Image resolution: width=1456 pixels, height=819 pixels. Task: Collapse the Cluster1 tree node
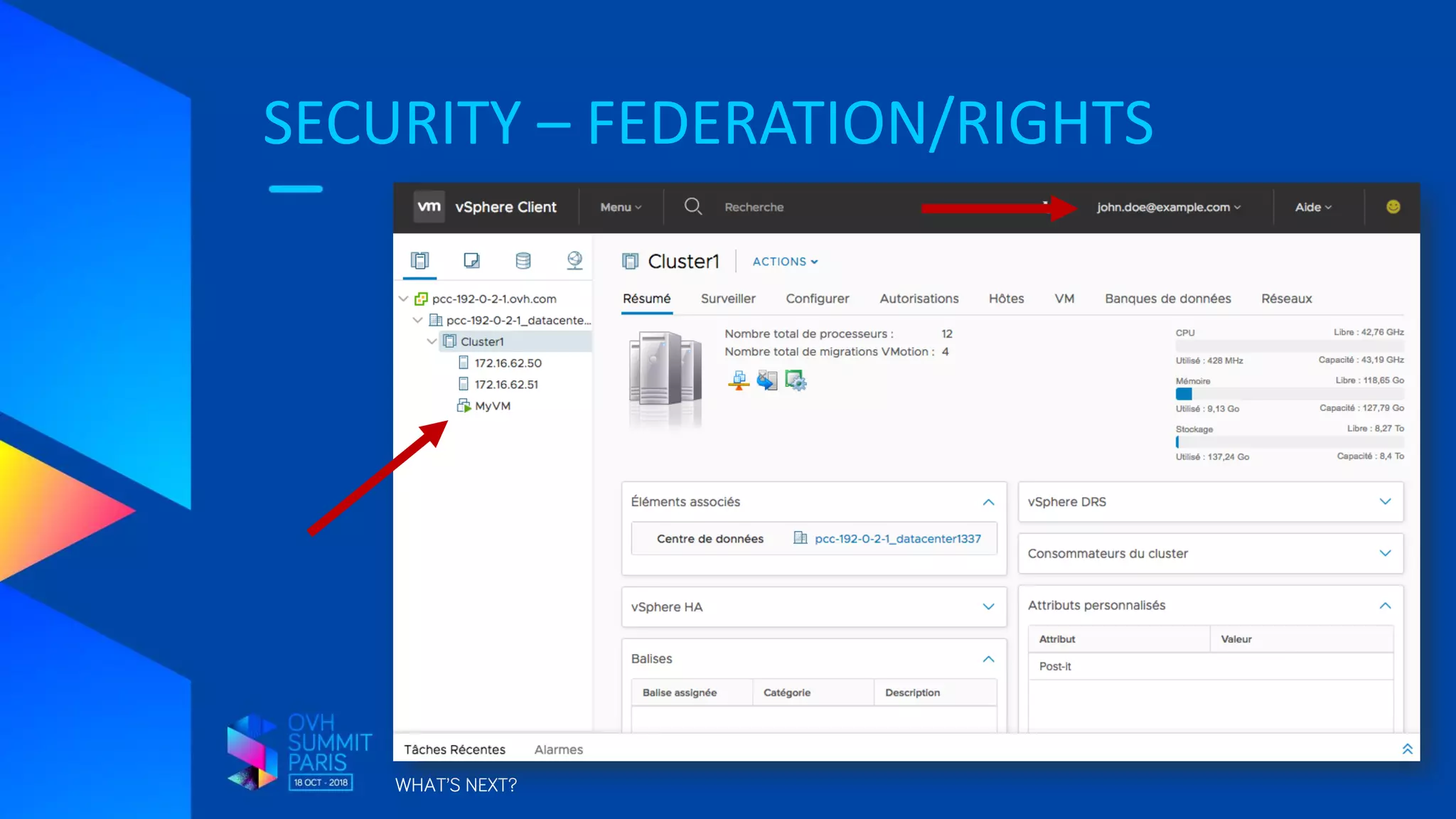pyautogui.click(x=432, y=341)
